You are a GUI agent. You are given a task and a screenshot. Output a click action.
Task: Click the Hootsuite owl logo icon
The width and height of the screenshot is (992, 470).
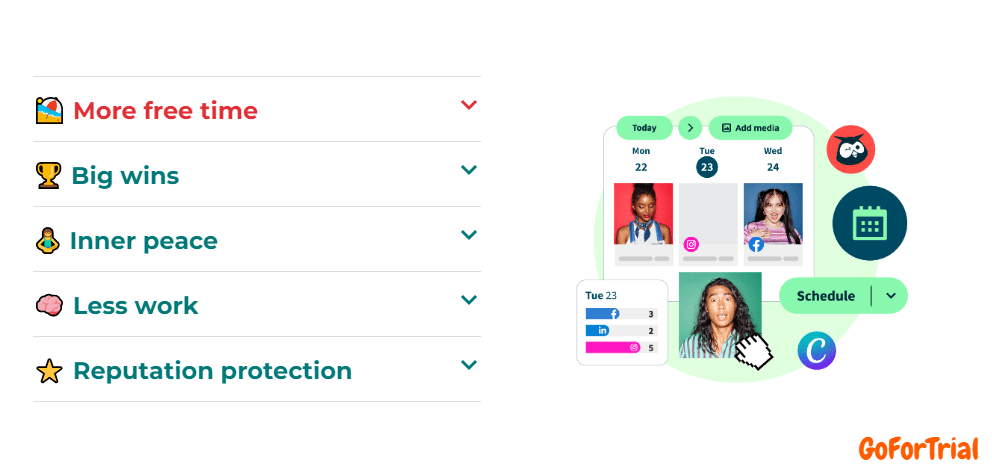coord(850,150)
